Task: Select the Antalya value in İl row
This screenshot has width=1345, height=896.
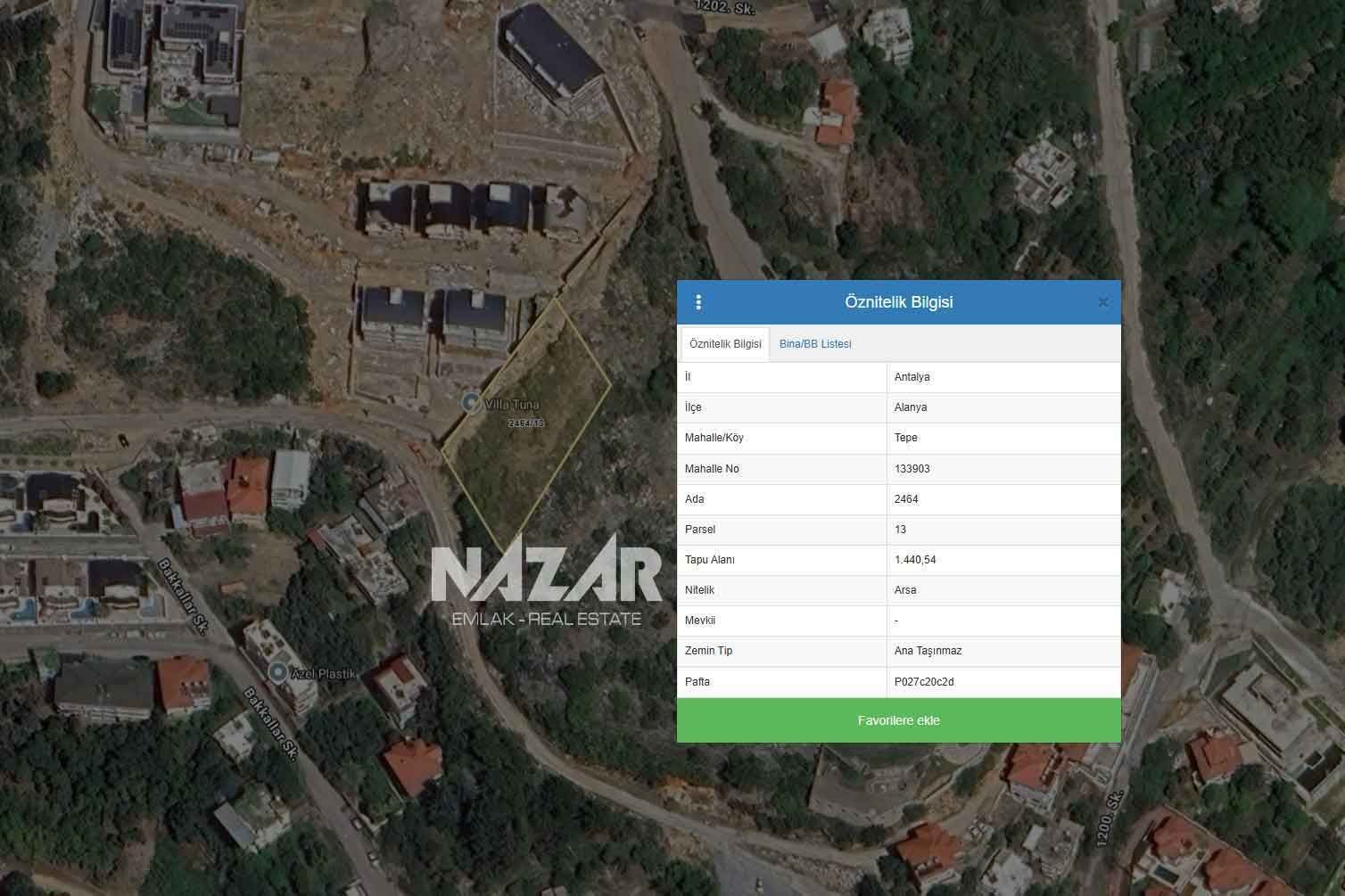Action: (912, 377)
